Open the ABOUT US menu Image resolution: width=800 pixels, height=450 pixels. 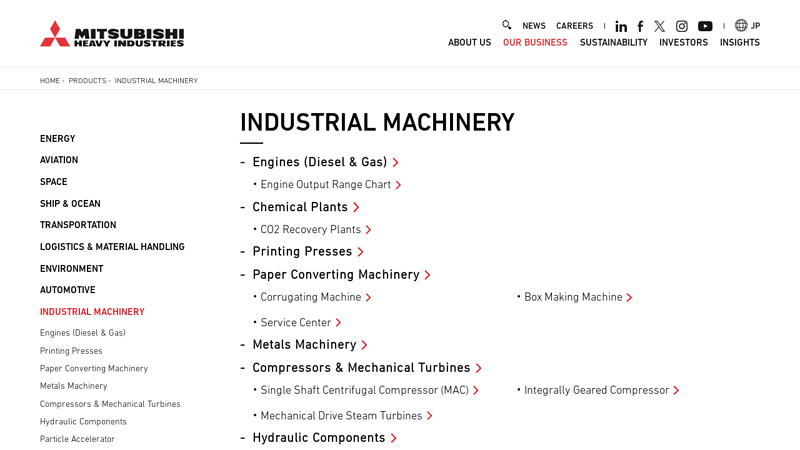(x=469, y=42)
